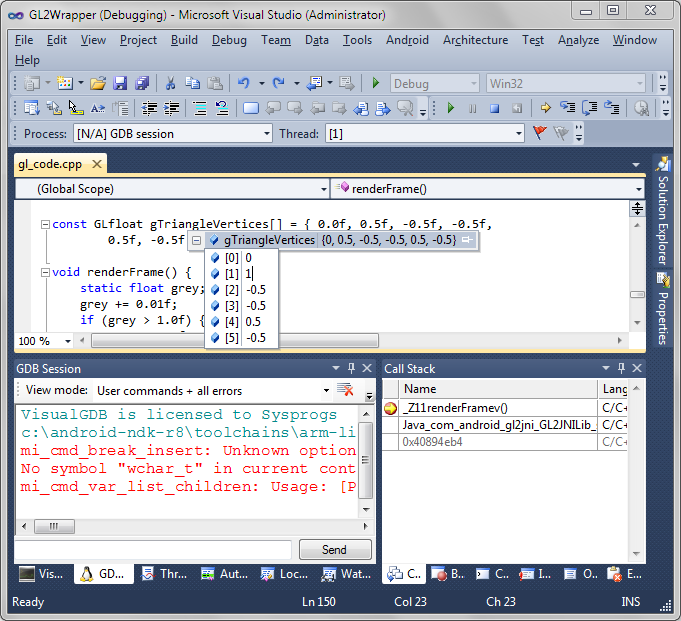Click the Cut scissors icon

click(170, 84)
